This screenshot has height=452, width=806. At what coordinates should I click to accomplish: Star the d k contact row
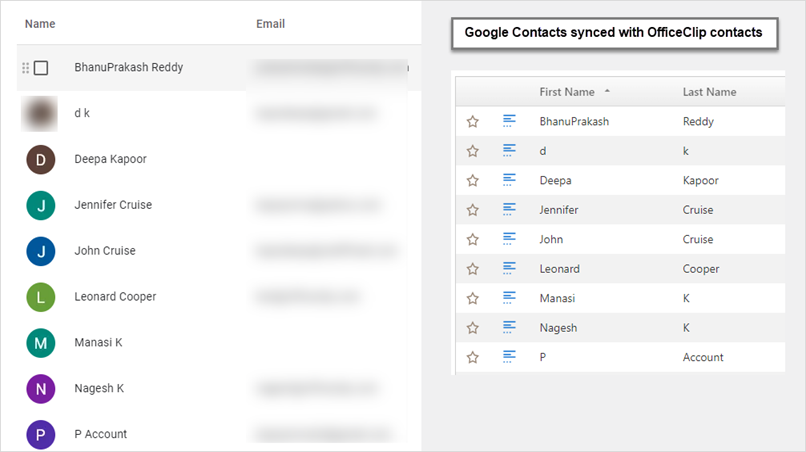tap(472, 151)
